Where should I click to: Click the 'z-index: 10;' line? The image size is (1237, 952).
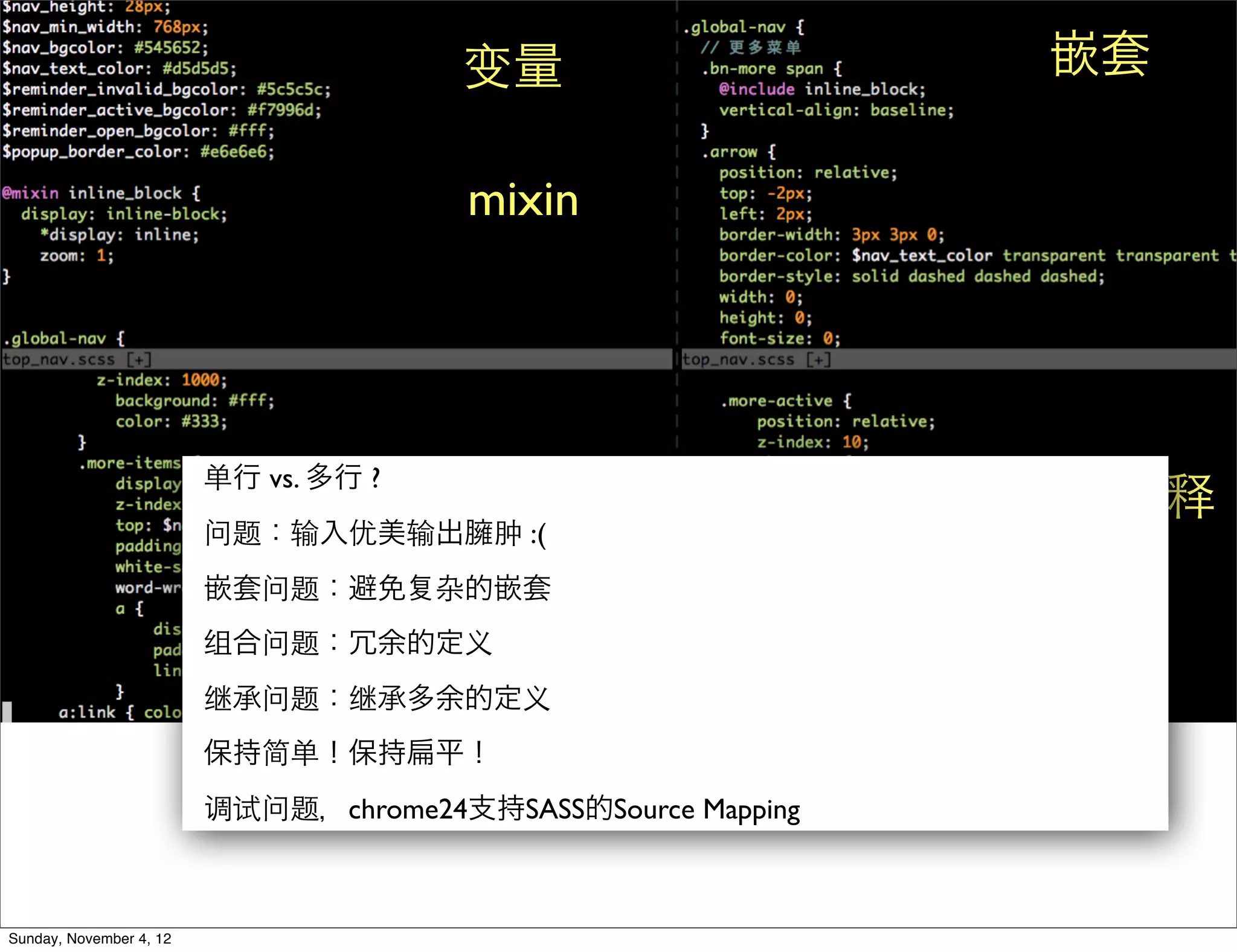(813, 442)
